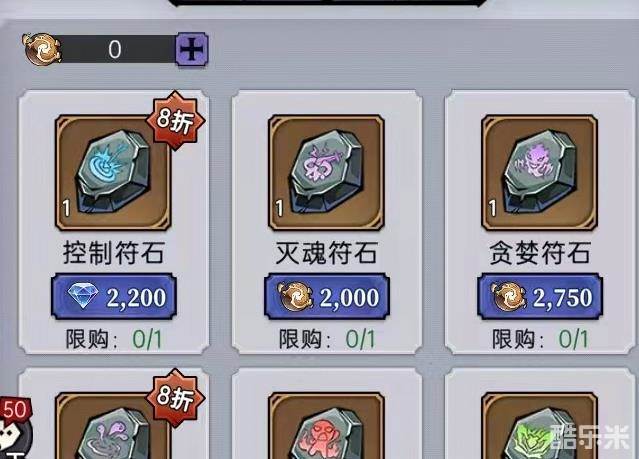Buy 控制符石 for 2,200 diamonds
The width and height of the screenshot is (639, 459).
pyautogui.click(x=114, y=296)
